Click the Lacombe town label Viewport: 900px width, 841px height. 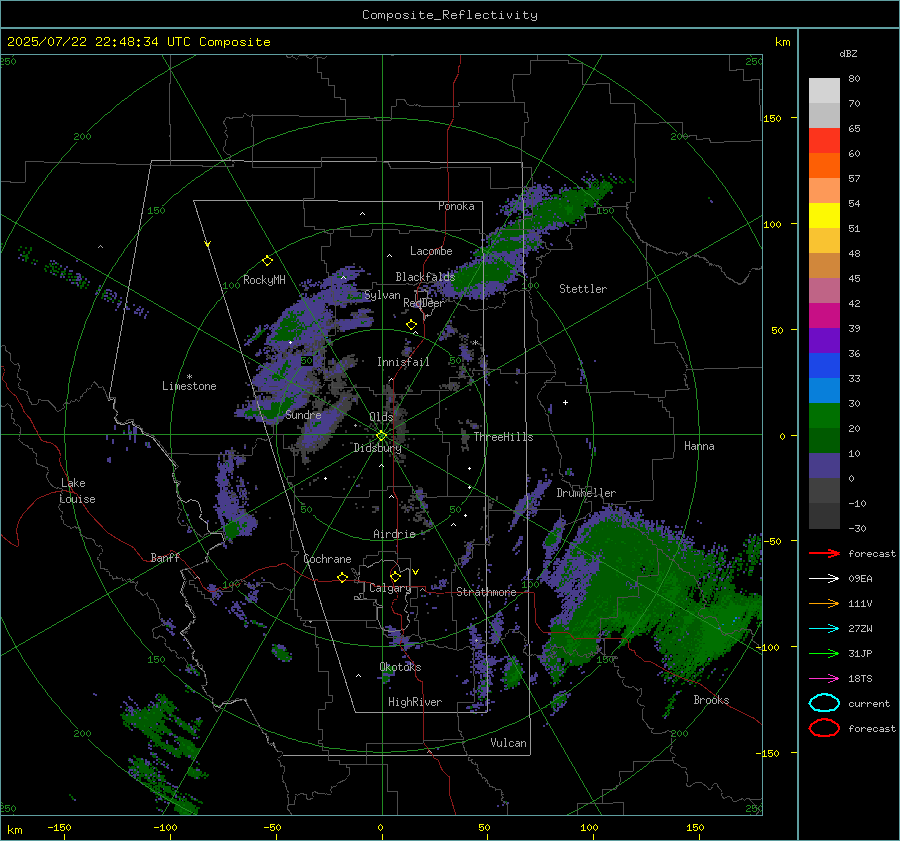coord(431,251)
